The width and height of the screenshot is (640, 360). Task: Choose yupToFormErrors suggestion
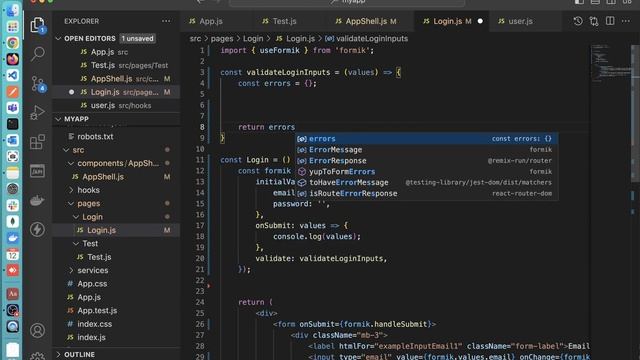427,172
